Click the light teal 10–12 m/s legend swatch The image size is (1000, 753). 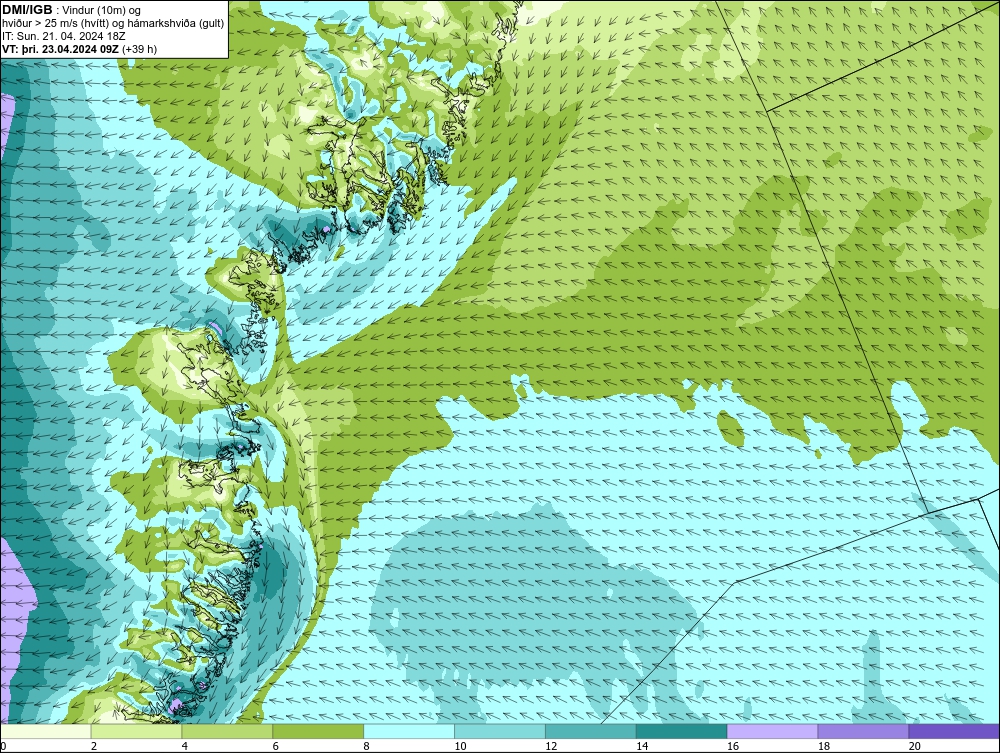tap(500, 731)
